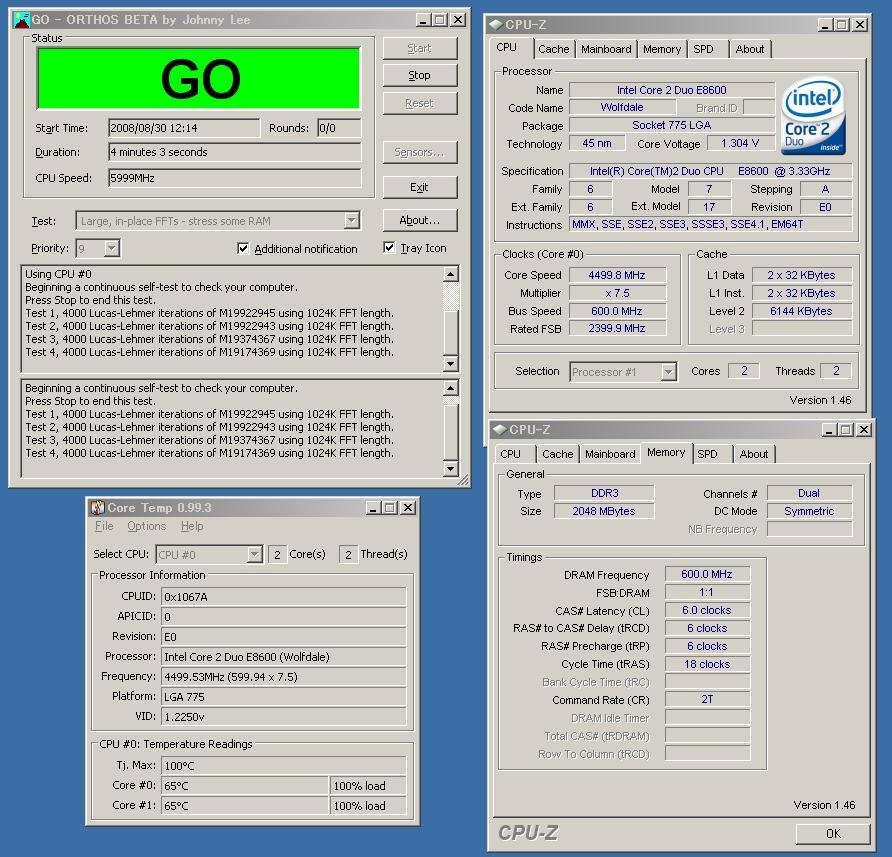Screen dimensions: 892x857
Task: Expand the Priority dropdown
Action: (111, 248)
